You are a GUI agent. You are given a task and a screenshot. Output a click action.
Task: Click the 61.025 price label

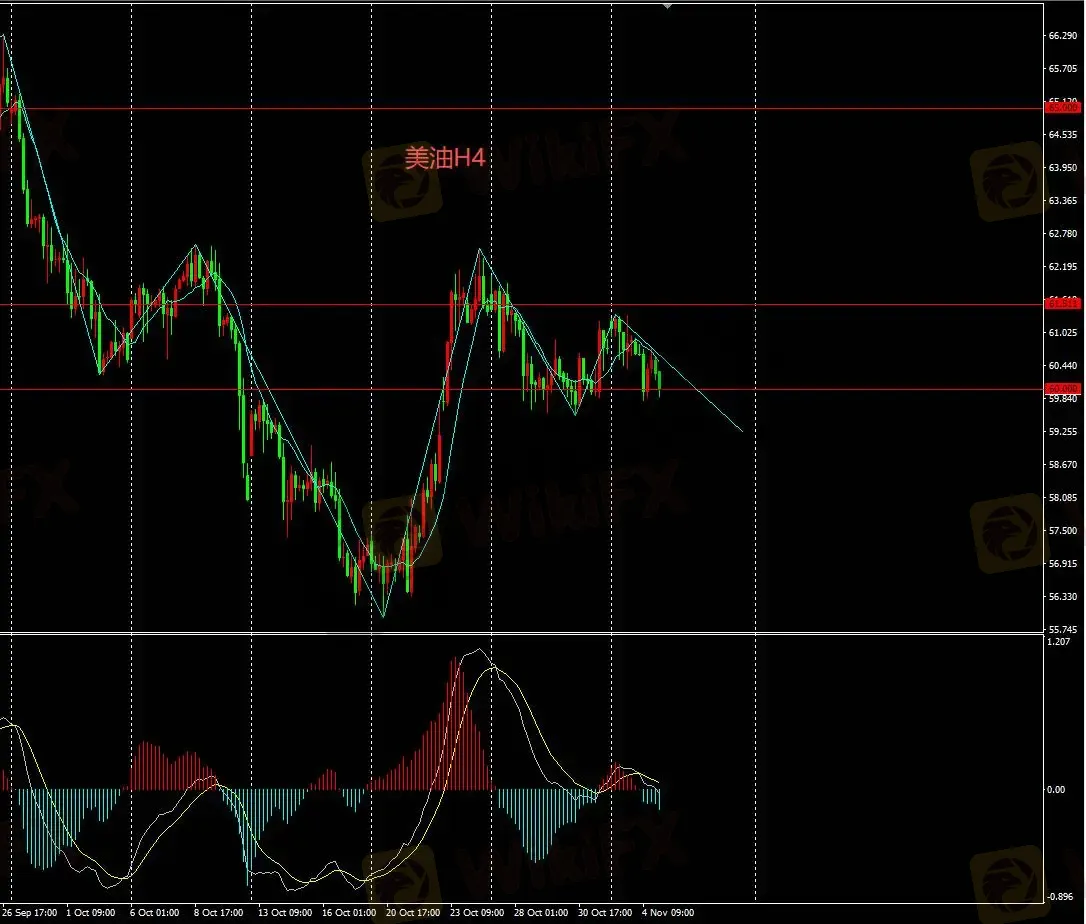coord(1063,332)
